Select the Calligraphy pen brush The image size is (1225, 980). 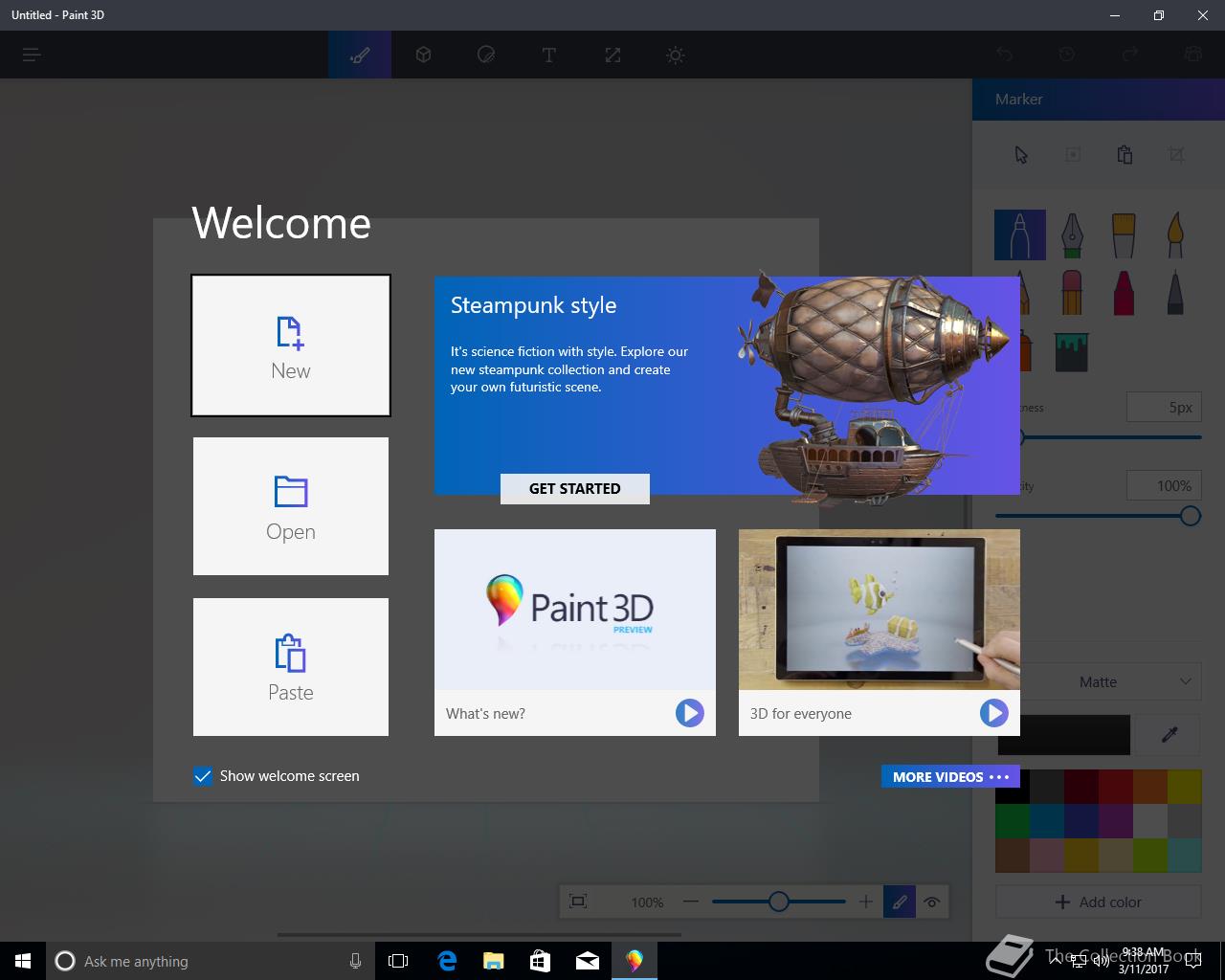(1072, 235)
